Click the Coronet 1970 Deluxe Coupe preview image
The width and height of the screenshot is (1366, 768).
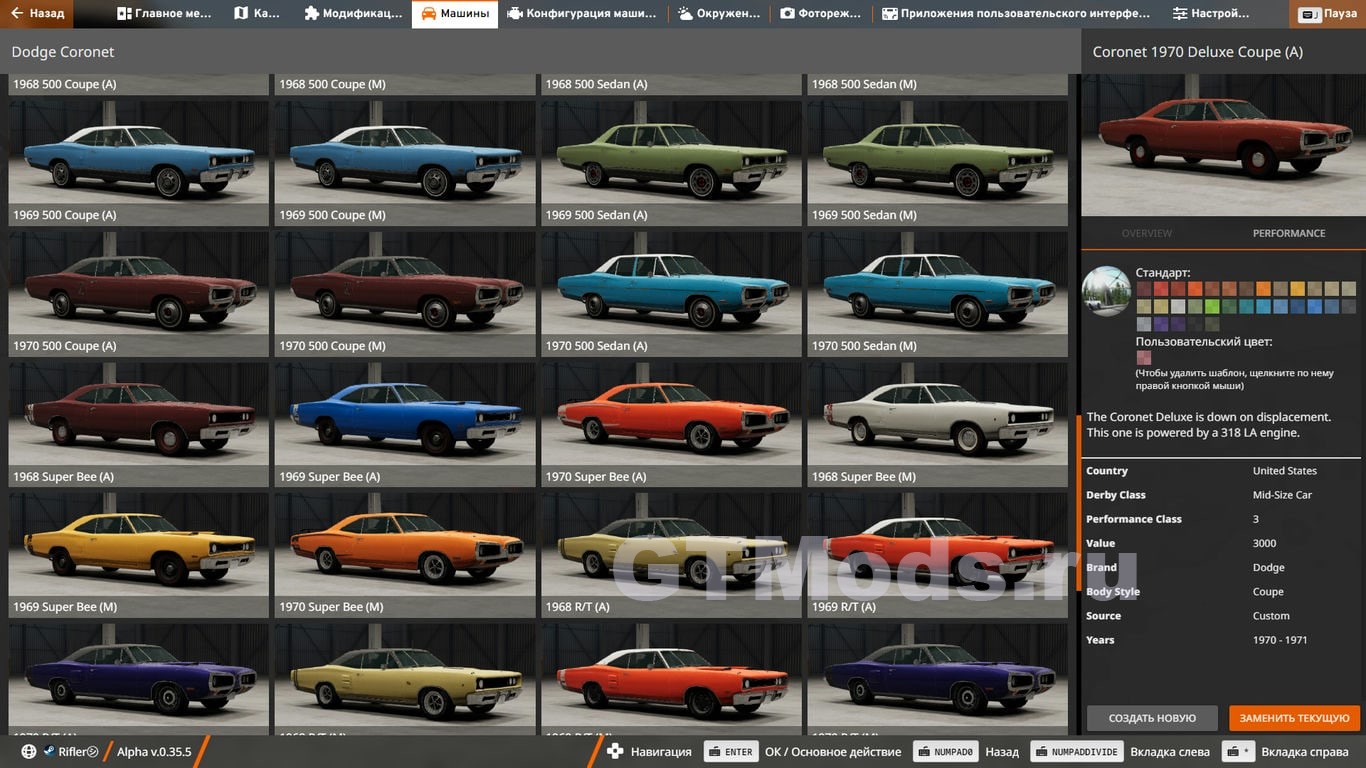pos(1223,145)
